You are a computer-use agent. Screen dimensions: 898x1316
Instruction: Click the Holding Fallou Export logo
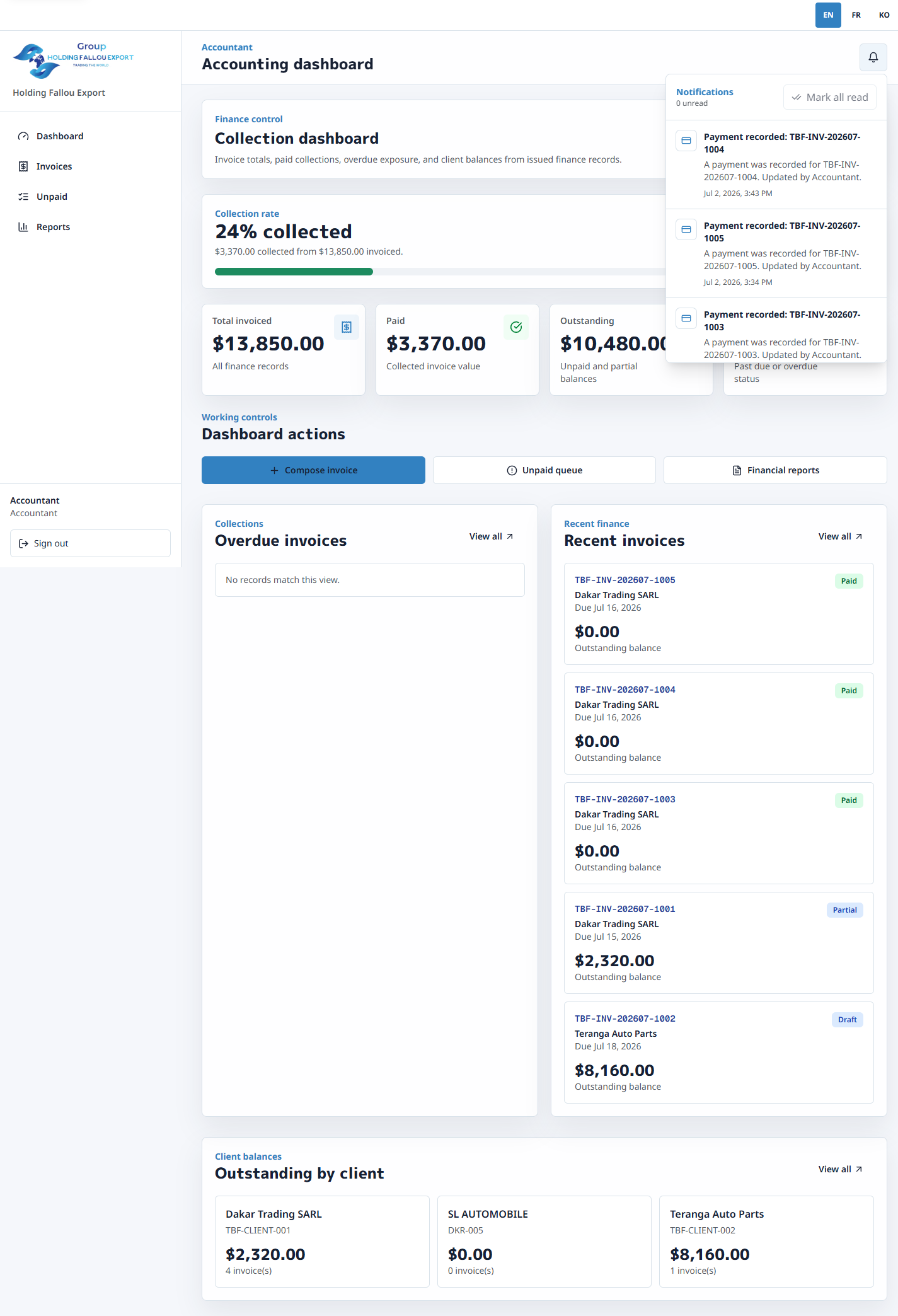coord(73,60)
